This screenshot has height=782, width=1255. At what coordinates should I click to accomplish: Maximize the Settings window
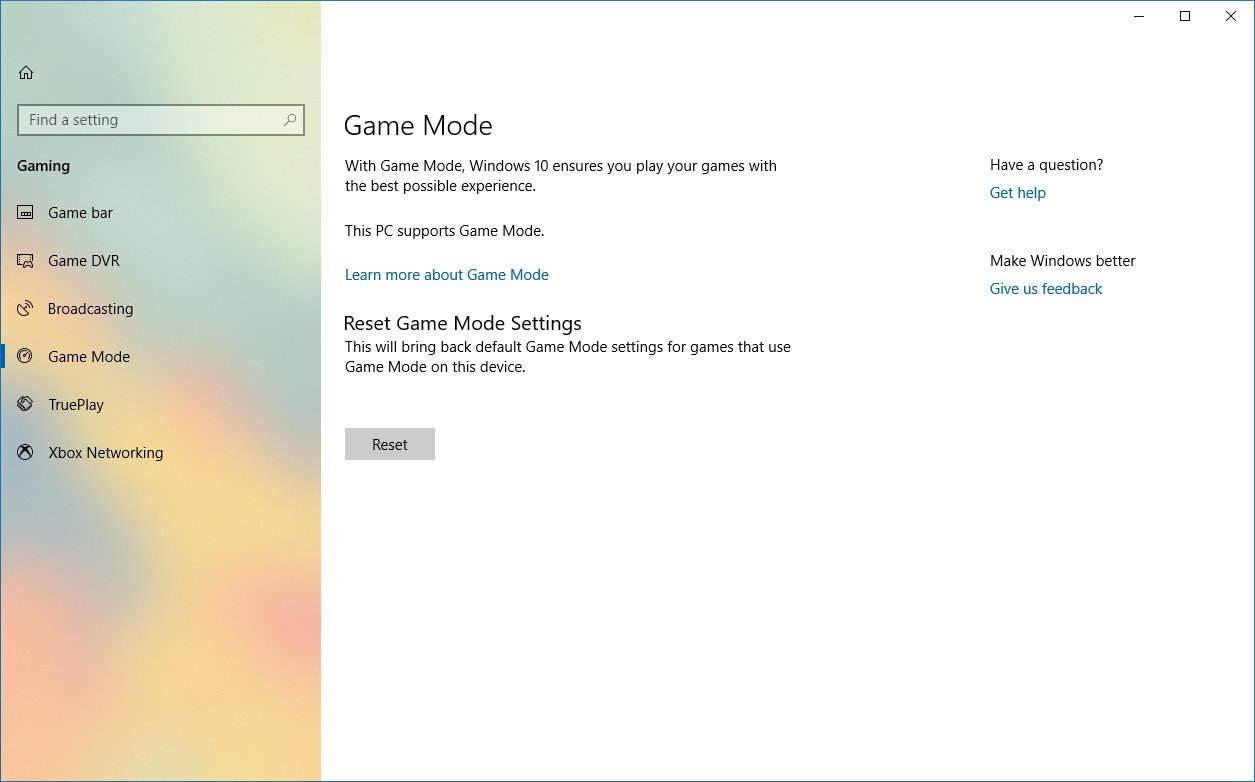1185,16
